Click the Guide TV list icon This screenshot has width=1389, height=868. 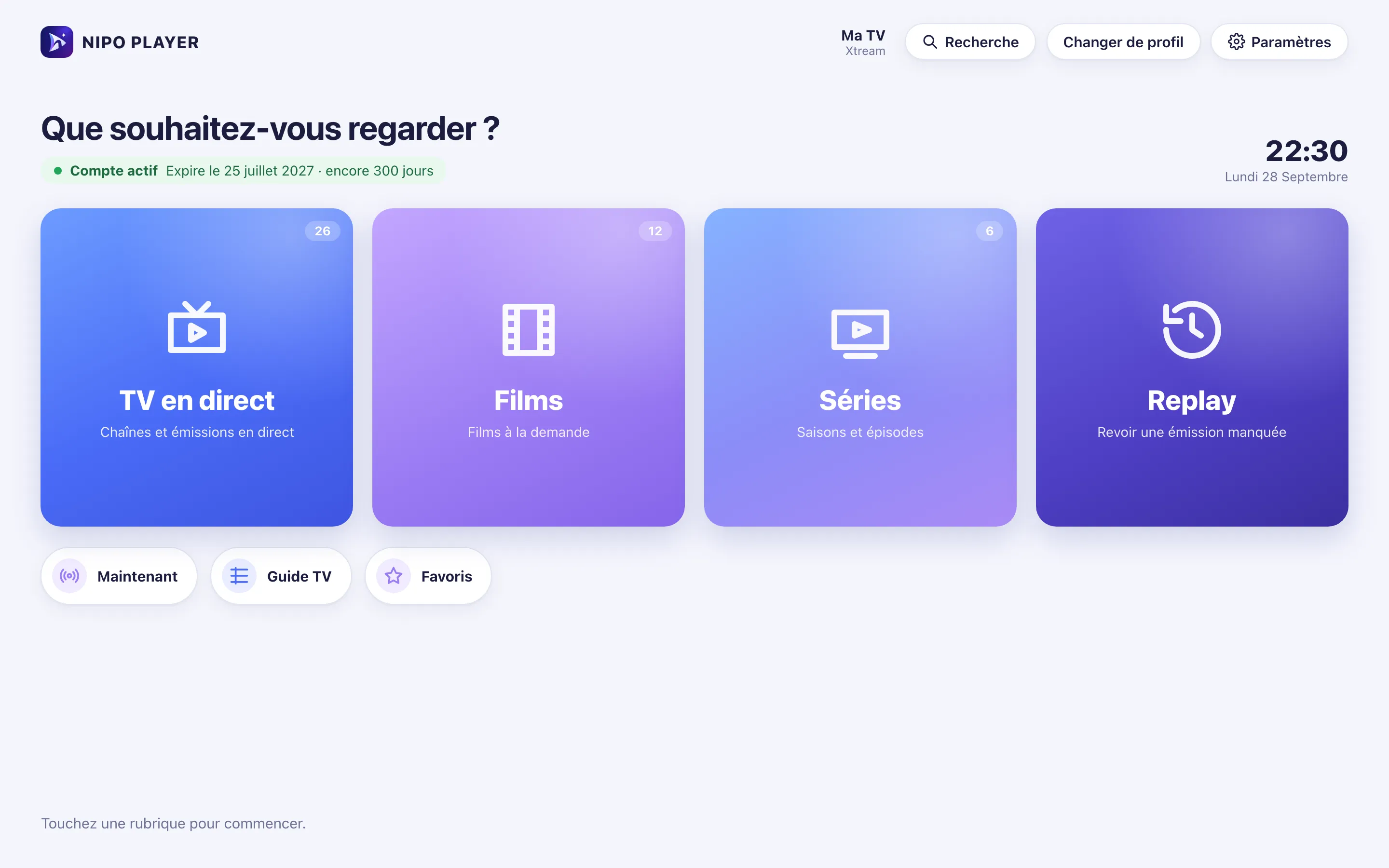point(239,576)
